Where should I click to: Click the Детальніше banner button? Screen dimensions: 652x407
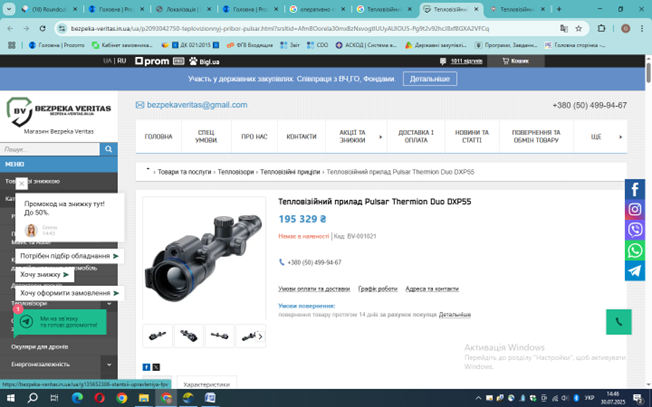(430, 79)
